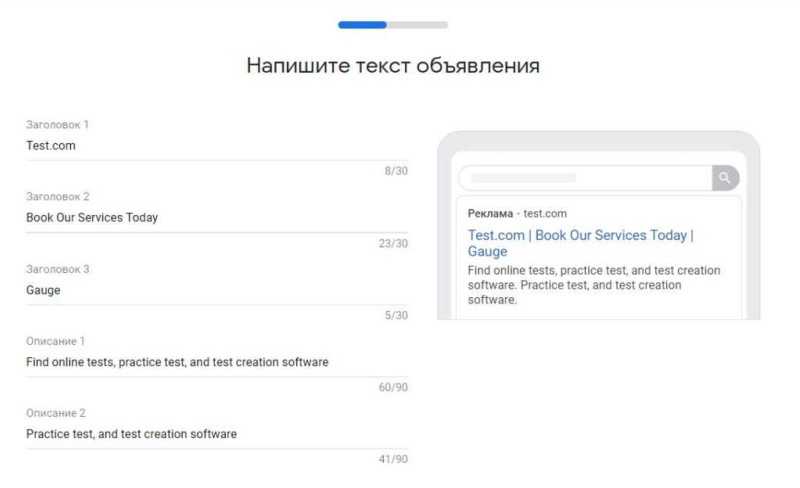This screenshot has height=488, width=800.
Task: Click the 'Описание 2' label
Action: click(56, 413)
